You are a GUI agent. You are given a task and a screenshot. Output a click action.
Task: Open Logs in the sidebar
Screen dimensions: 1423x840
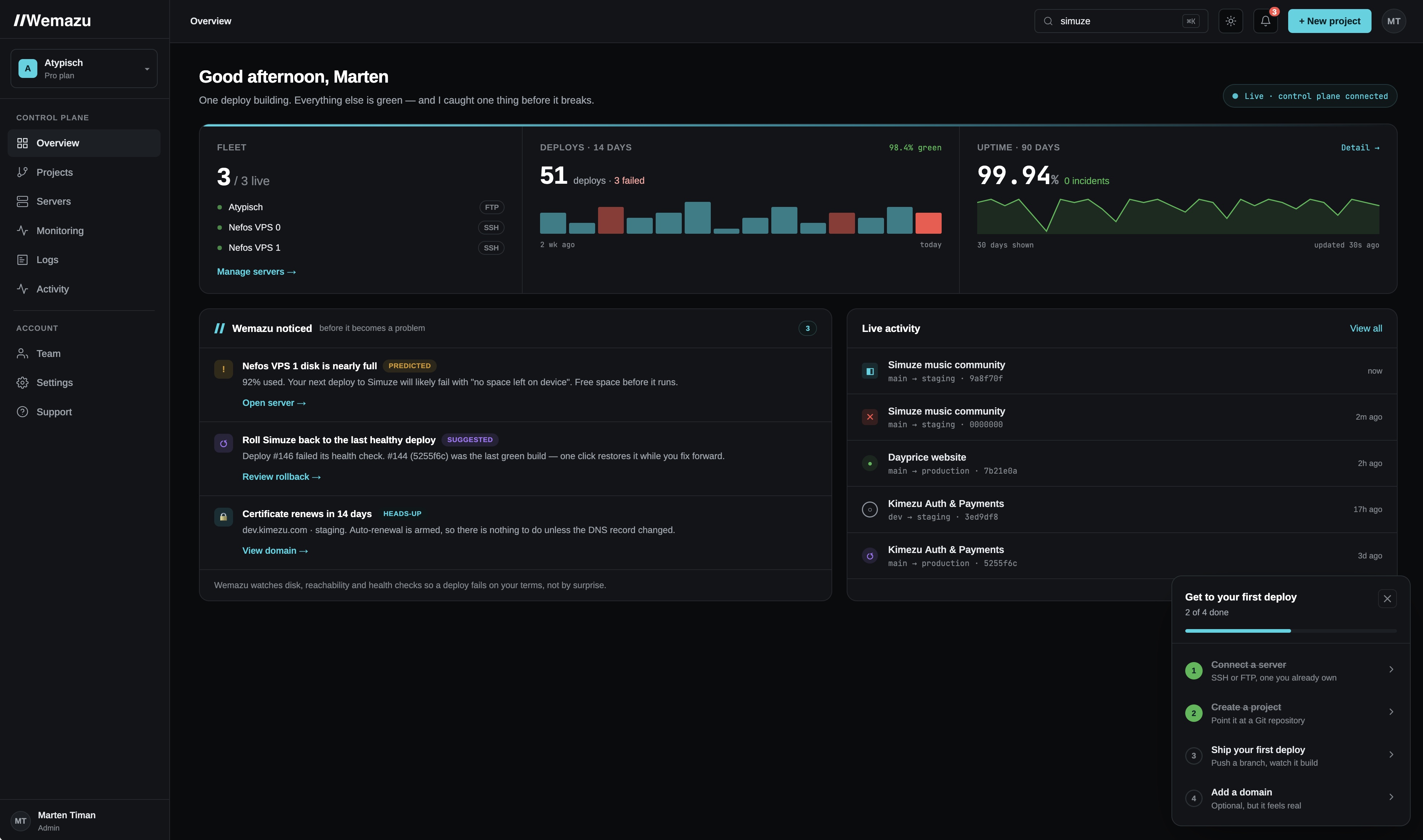point(84,260)
